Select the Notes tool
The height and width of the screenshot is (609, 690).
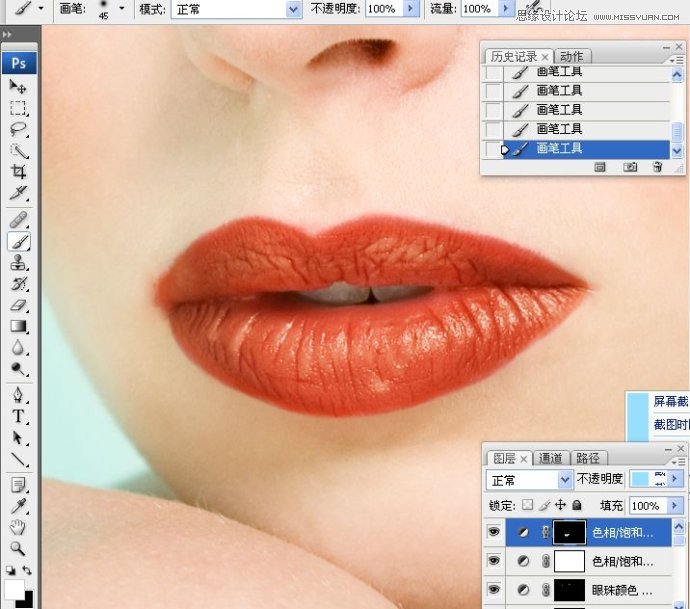18,485
